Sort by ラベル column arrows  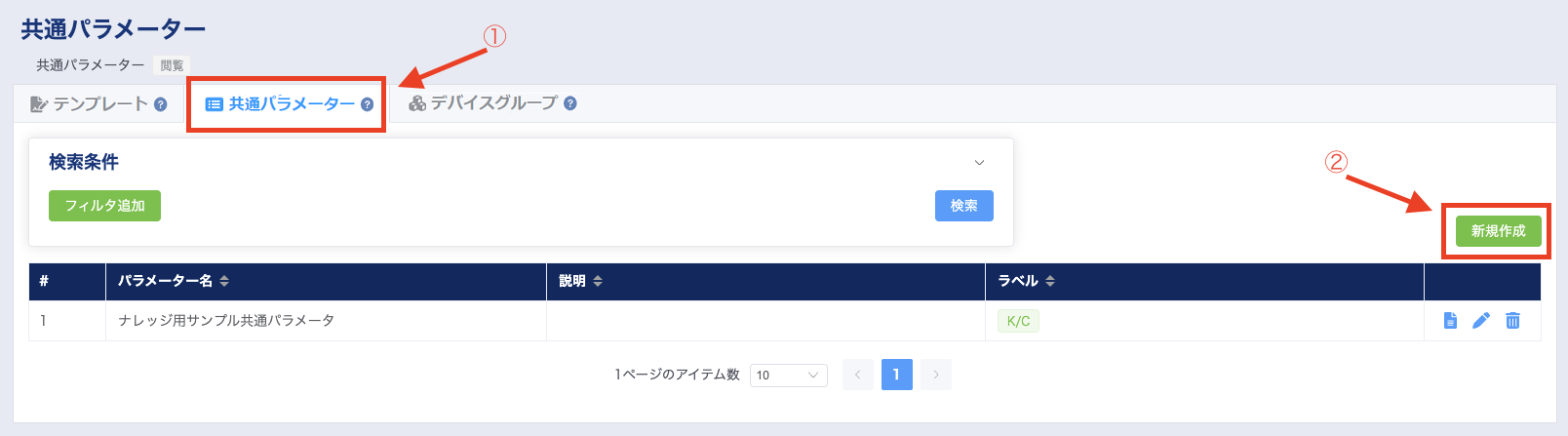pyautogui.click(x=1050, y=281)
